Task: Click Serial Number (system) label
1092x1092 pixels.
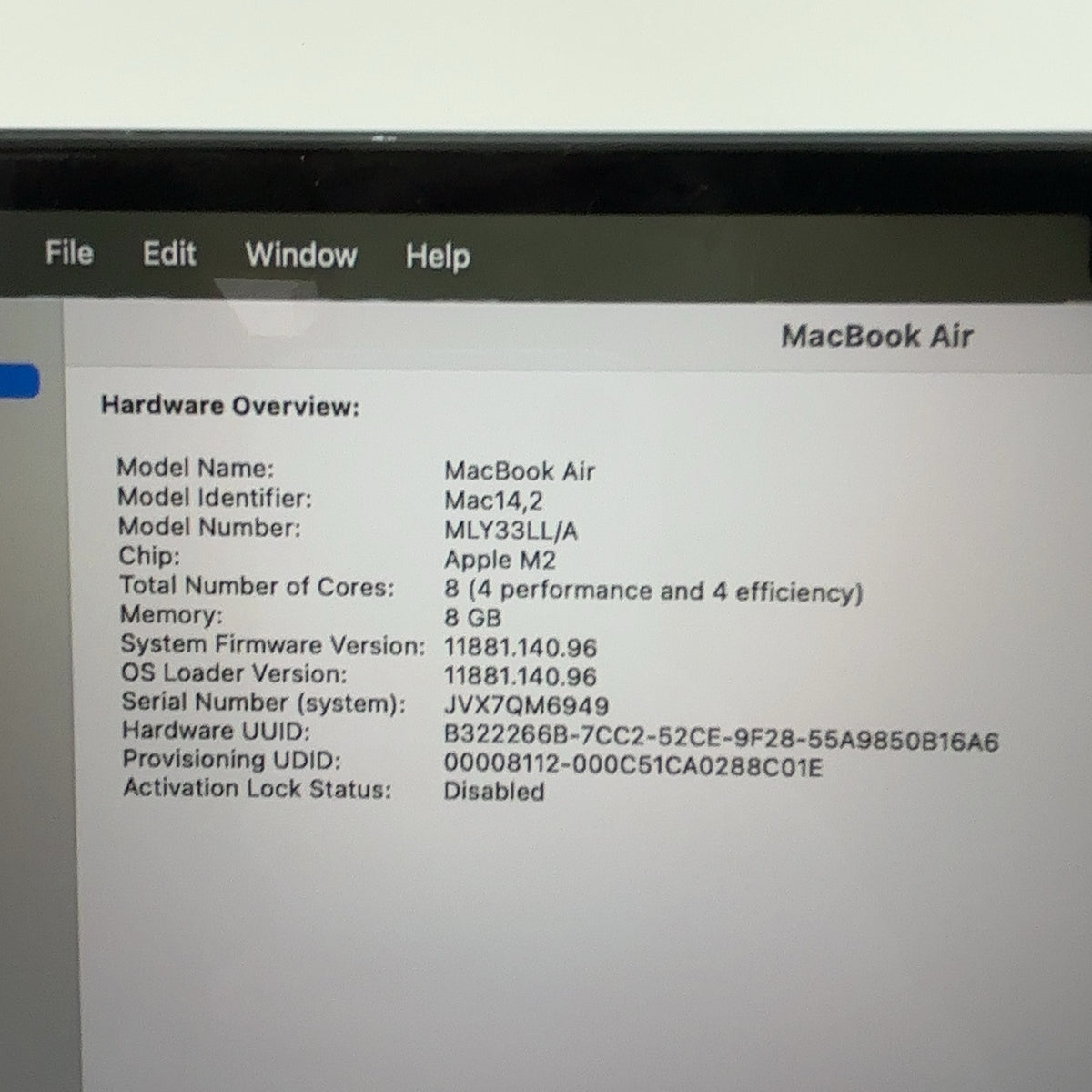Action: click(264, 703)
